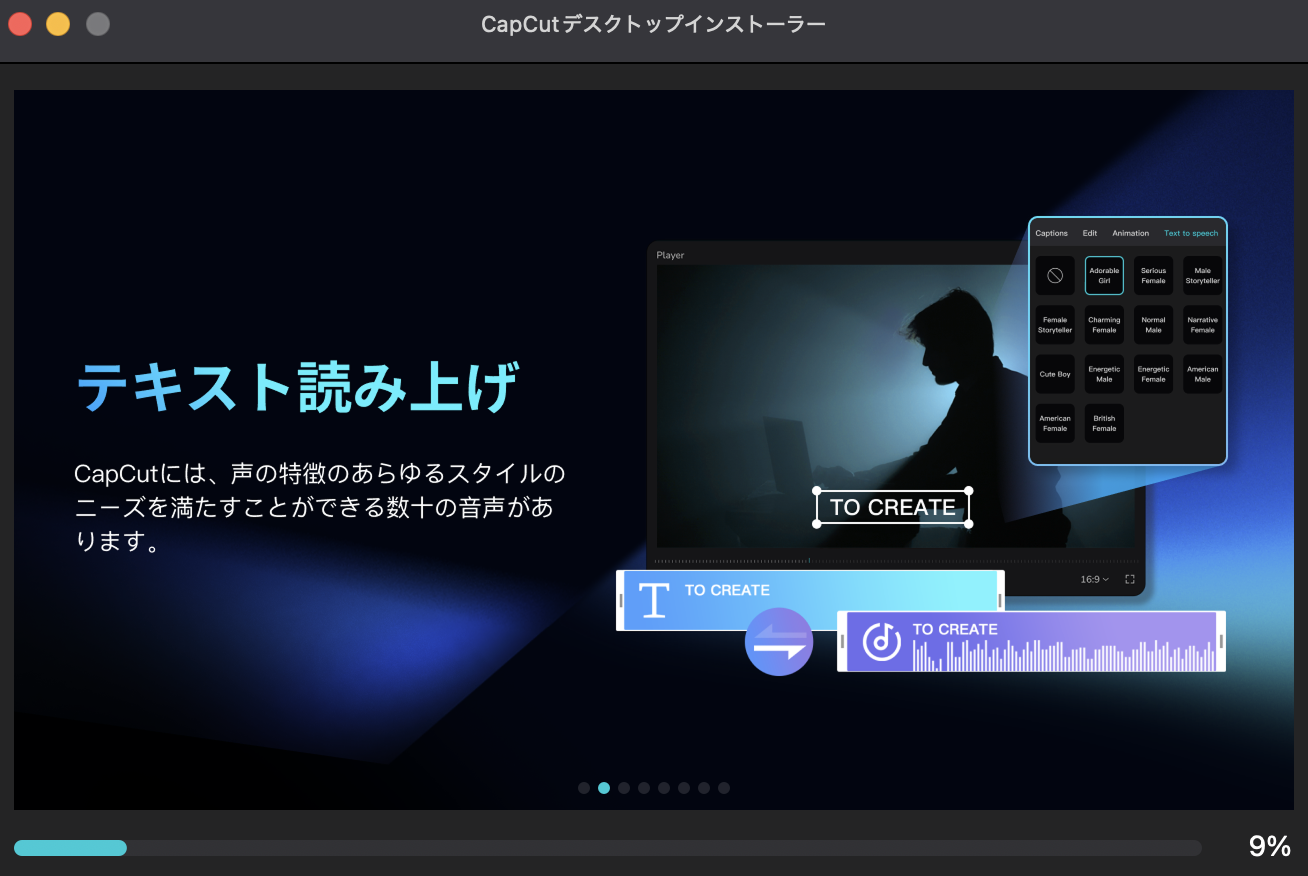The height and width of the screenshot is (876, 1308).
Task: Switch to the Edit tab
Action: (1090, 233)
